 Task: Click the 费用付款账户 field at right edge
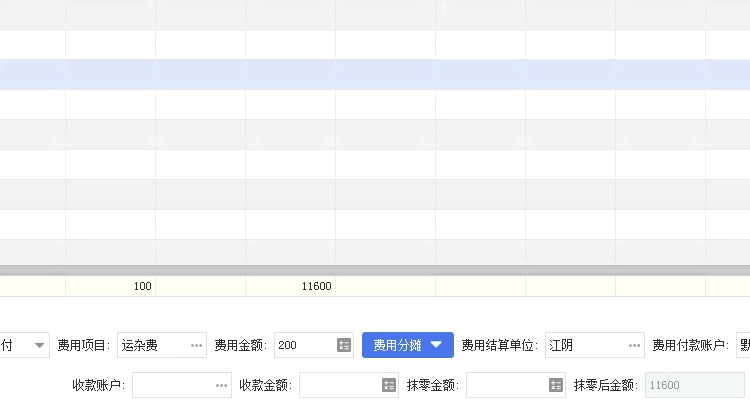click(x=743, y=345)
